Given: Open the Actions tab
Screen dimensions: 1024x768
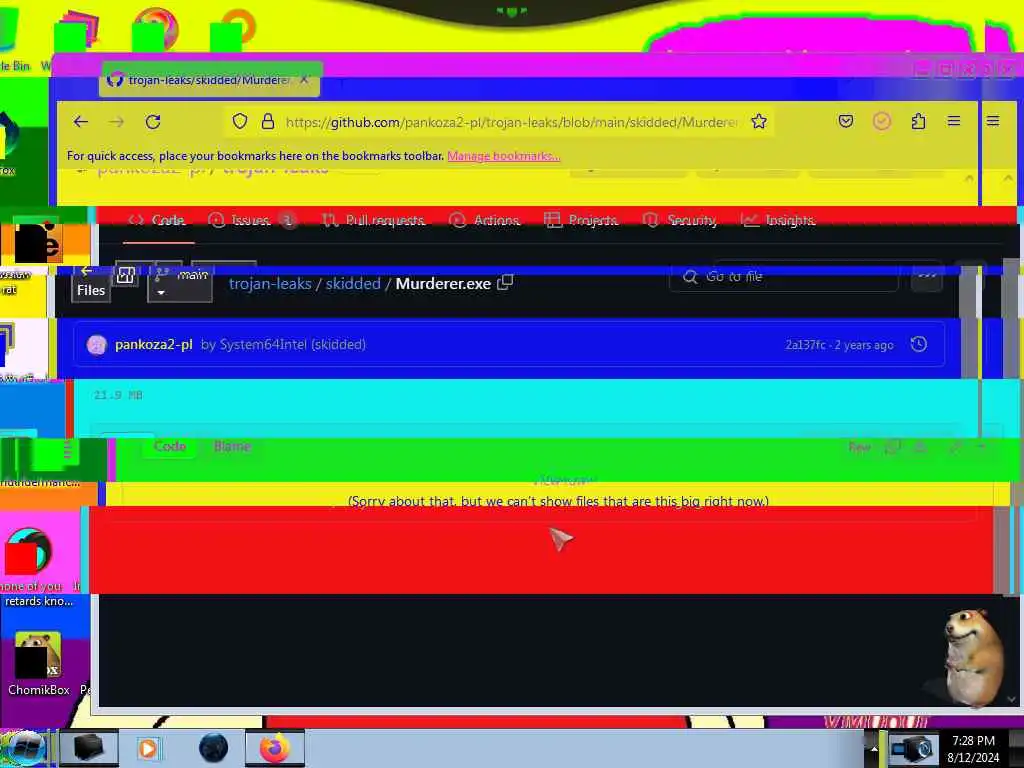Looking at the screenshot, I should pos(485,221).
